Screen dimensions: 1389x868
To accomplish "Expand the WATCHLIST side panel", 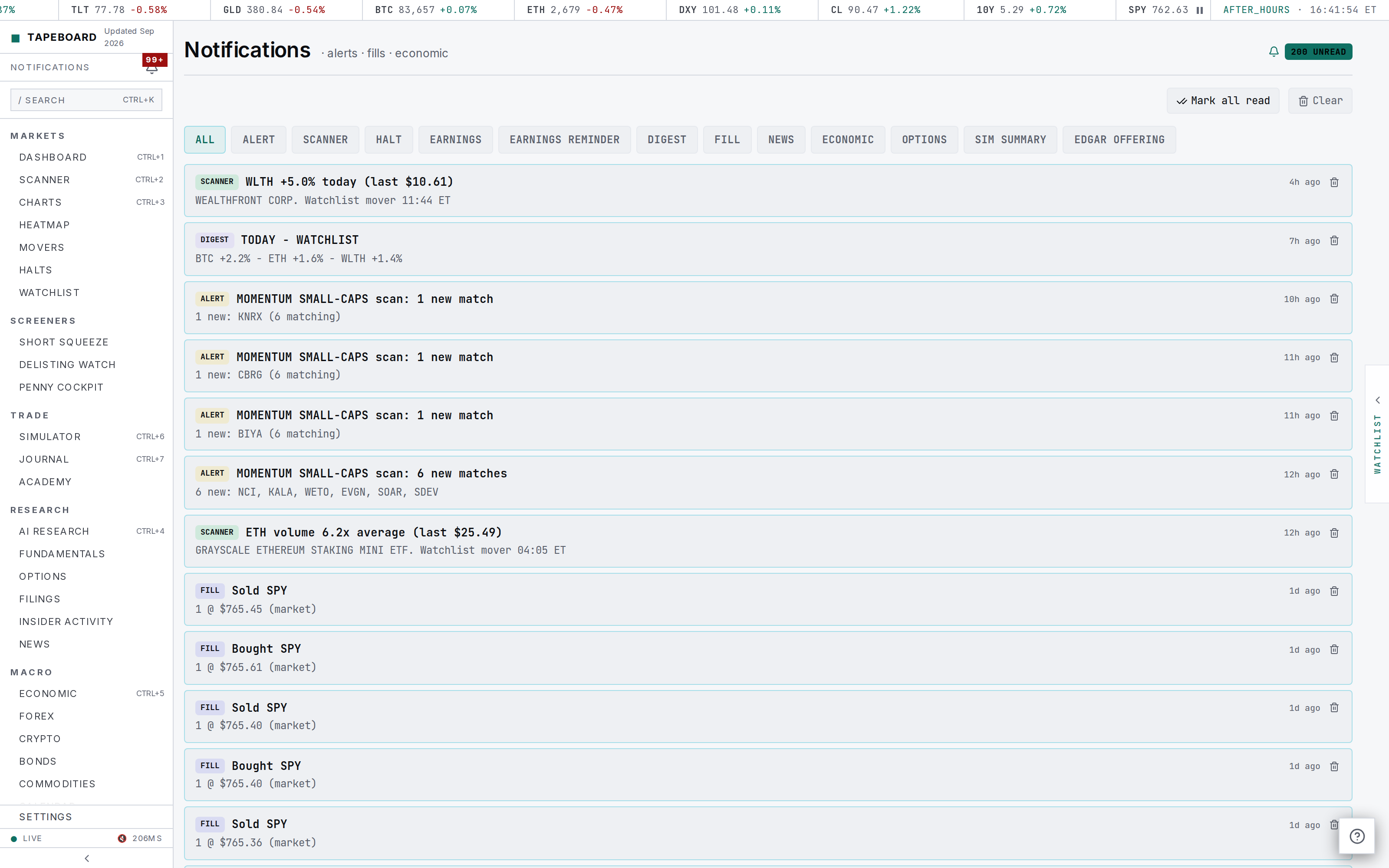I will click(1378, 434).
